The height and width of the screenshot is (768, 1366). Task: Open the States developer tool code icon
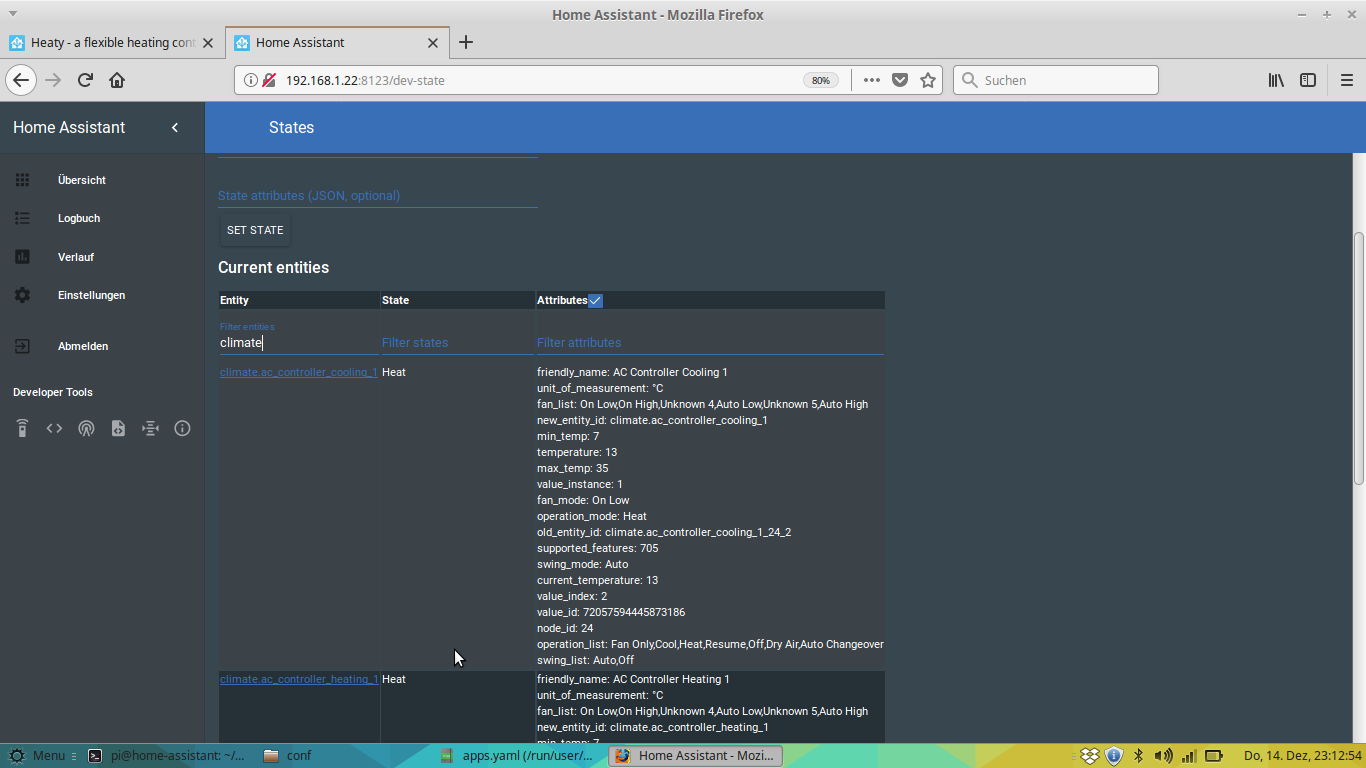pyautogui.click(x=54, y=429)
